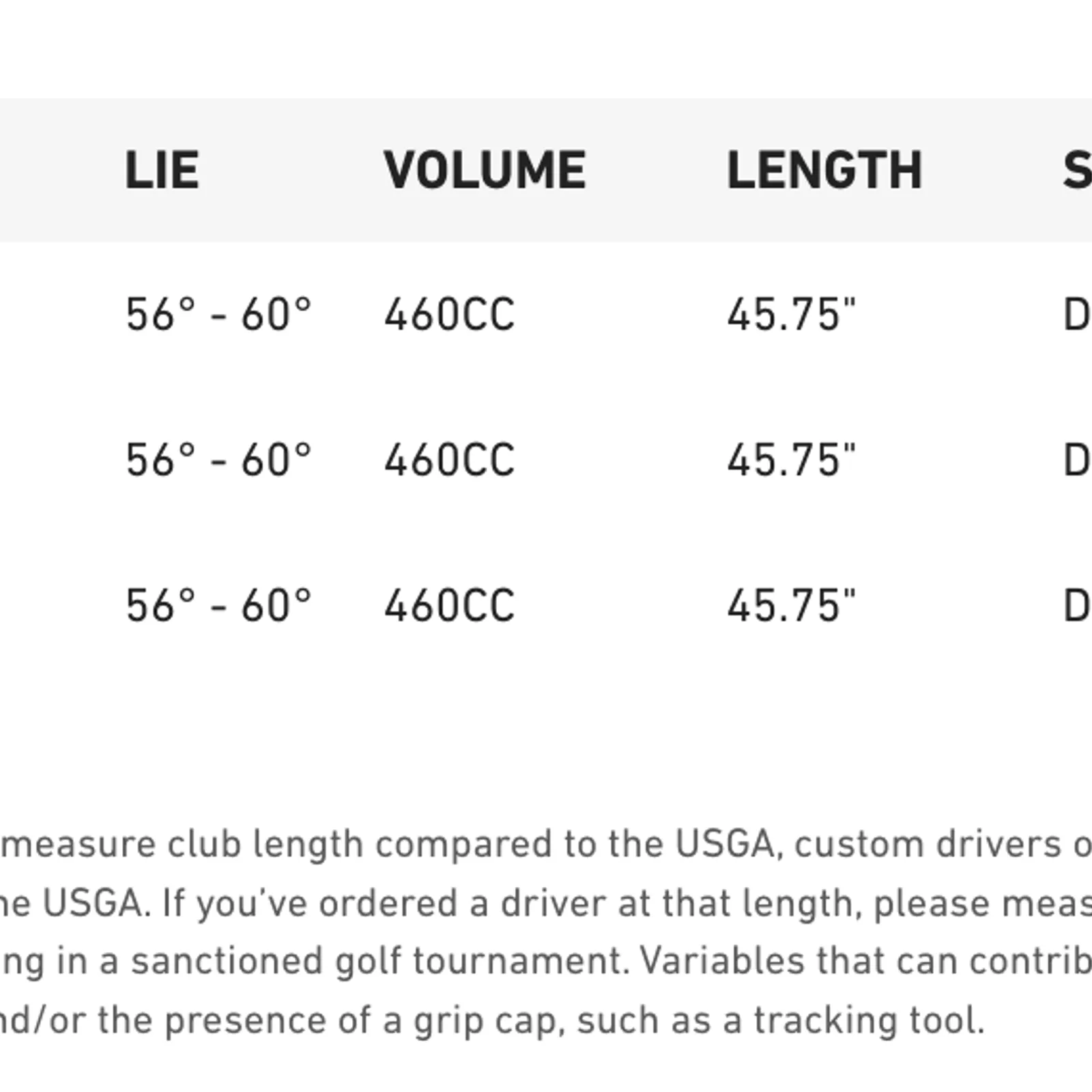The width and height of the screenshot is (1092, 1092).
Task: Click the first row's cut-off "D" cell
Action: coord(1077,315)
